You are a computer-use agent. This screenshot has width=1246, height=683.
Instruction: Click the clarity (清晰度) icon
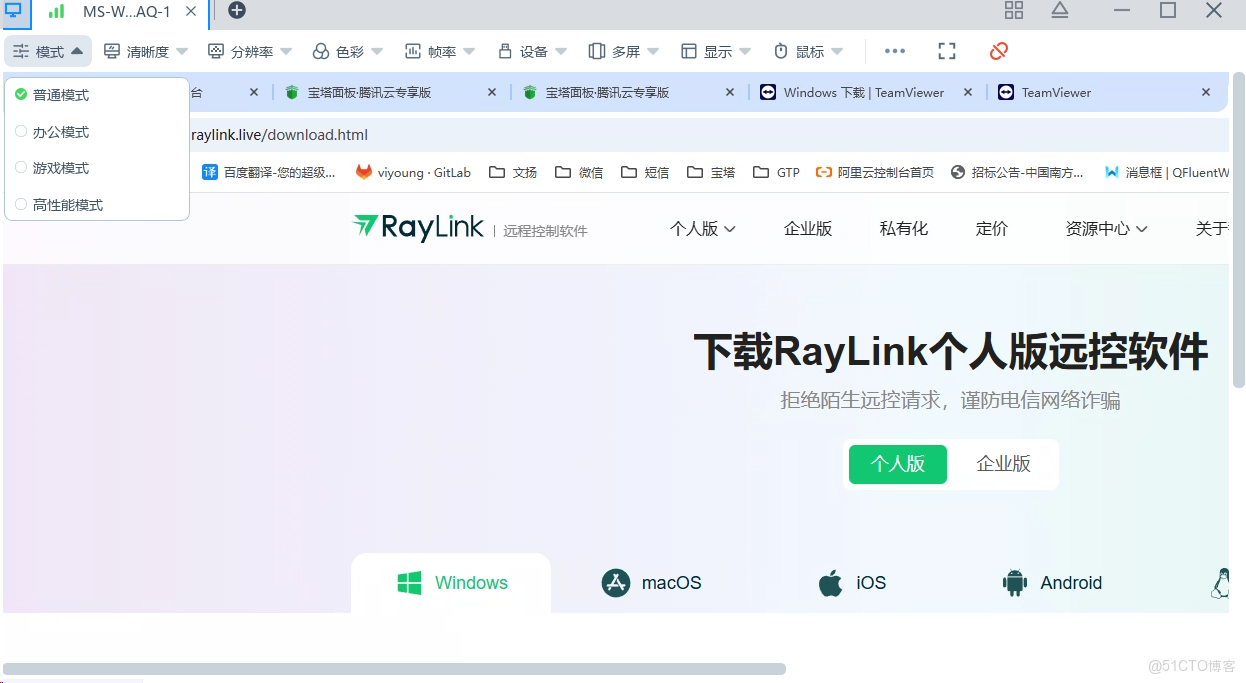(x=113, y=51)
